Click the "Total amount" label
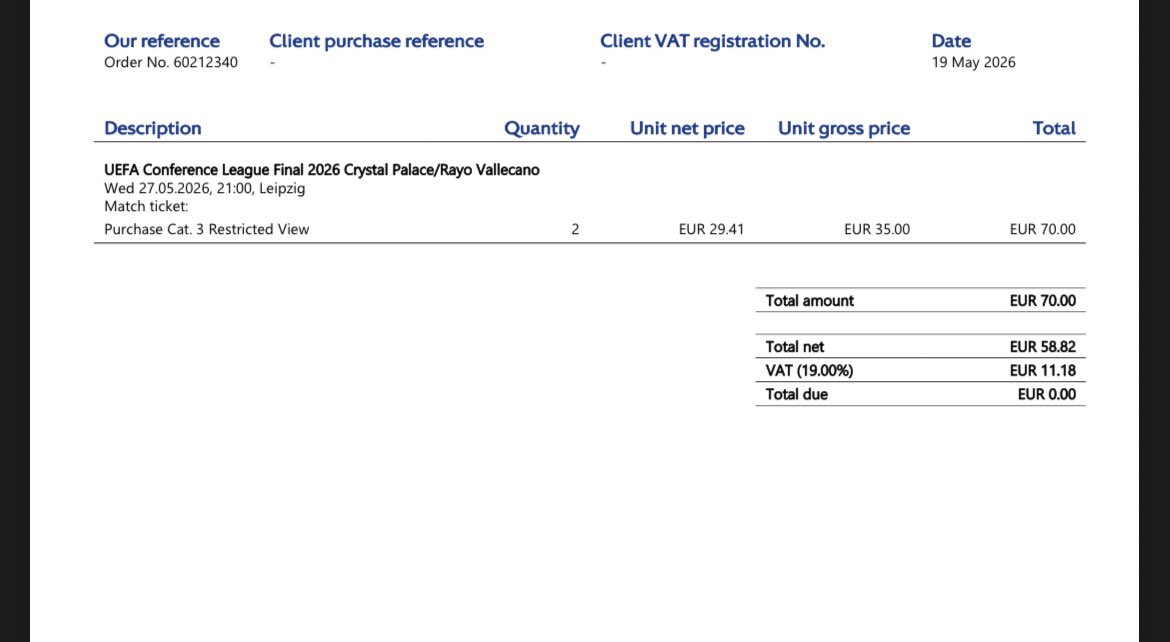The width and height of the screenshot is (1170, 642). coord(810,301)
